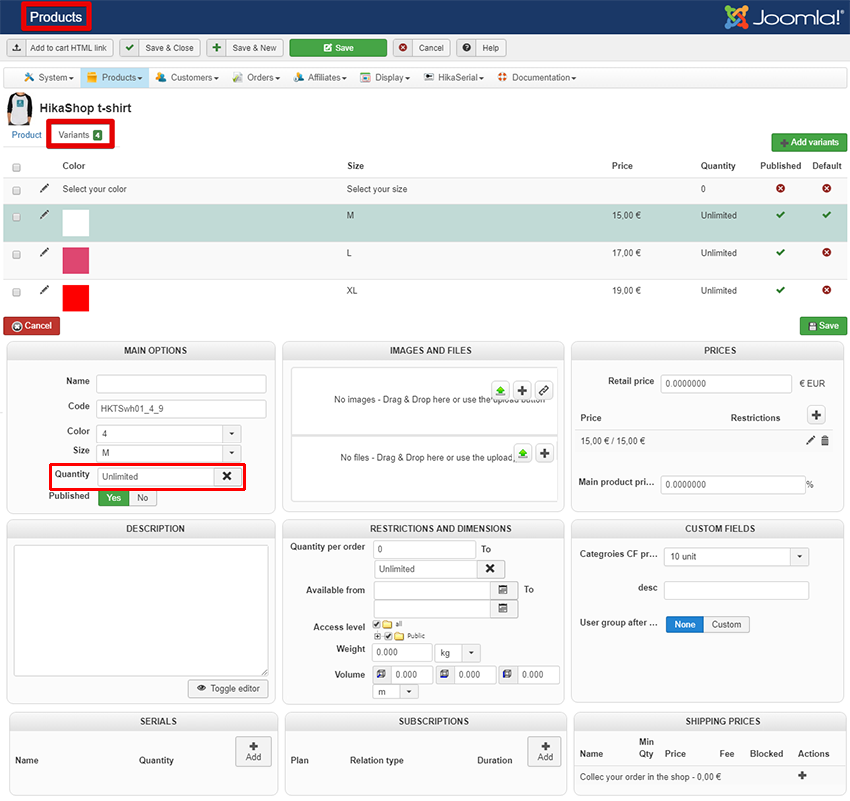Open the Orders menu
This screenshot has height=801, width=850.
pos(256,77)
